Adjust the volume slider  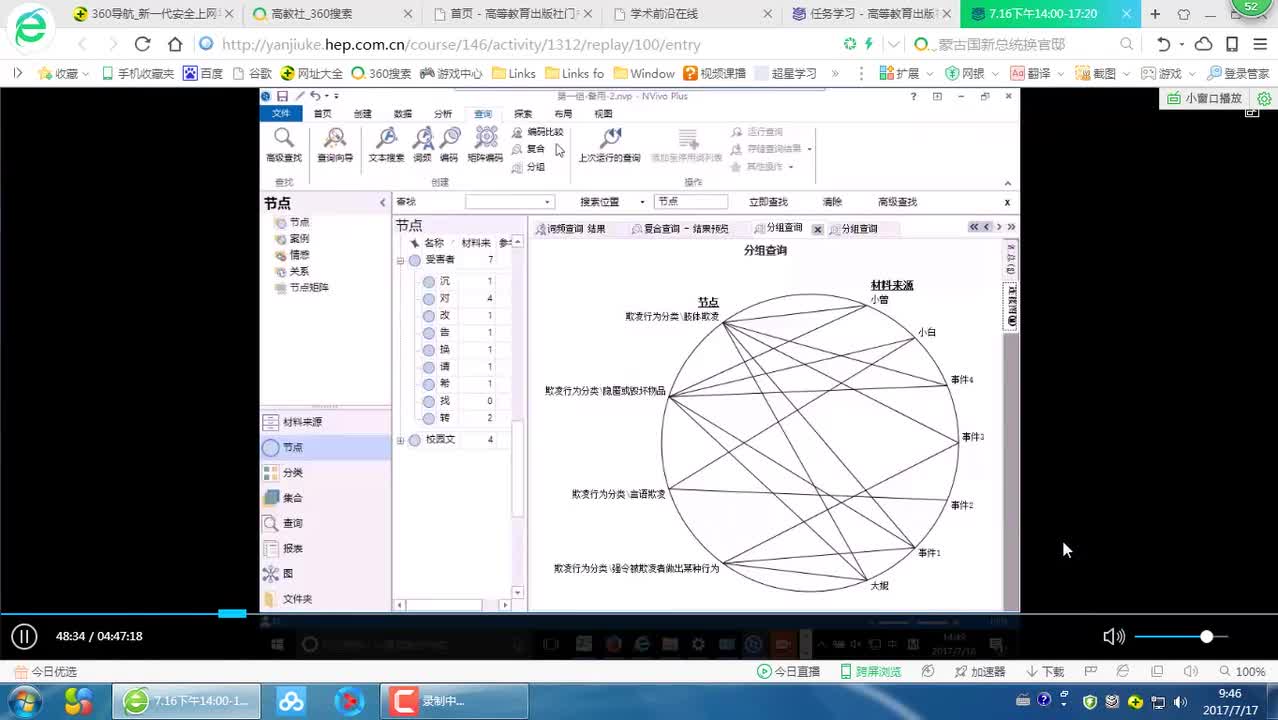pyautogui.click(x=1181, y=636)
